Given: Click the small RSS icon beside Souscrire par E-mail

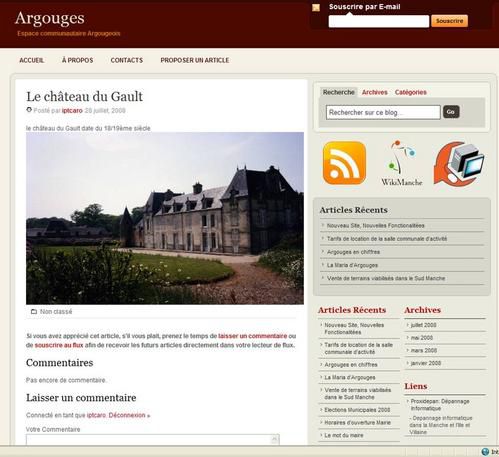Looking at the screenshot, I should coord(316,8).
